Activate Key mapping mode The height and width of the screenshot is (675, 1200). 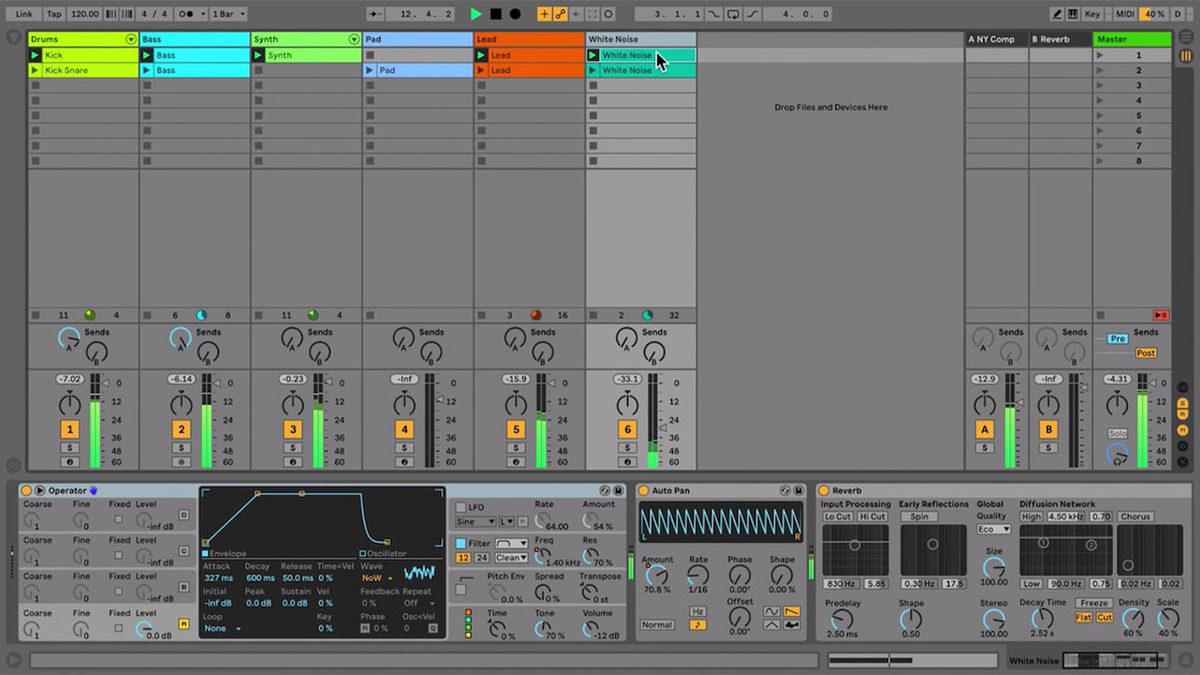click(1092, 13)
